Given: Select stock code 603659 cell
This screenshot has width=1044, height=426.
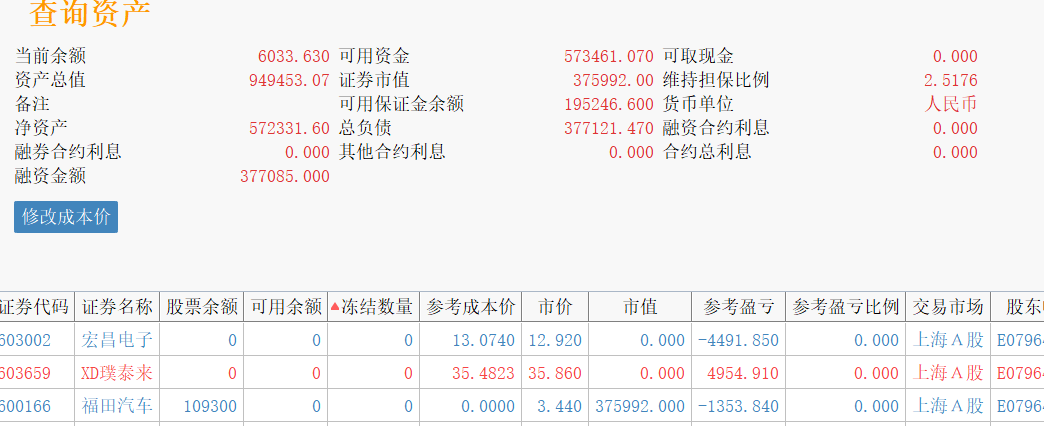Looking at the screenshot, I should pyautogui.click(x=35, y=373).
